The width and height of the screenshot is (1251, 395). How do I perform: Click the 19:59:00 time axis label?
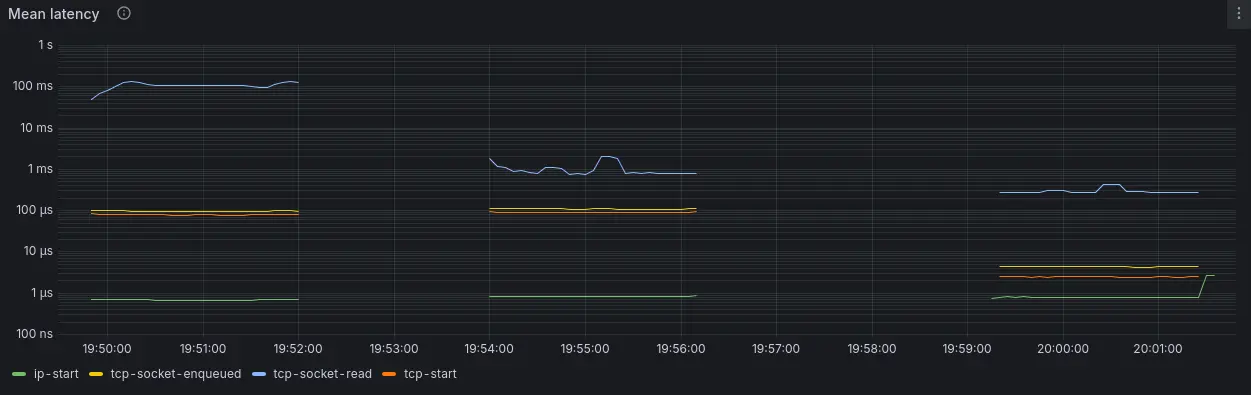point(967,349)
